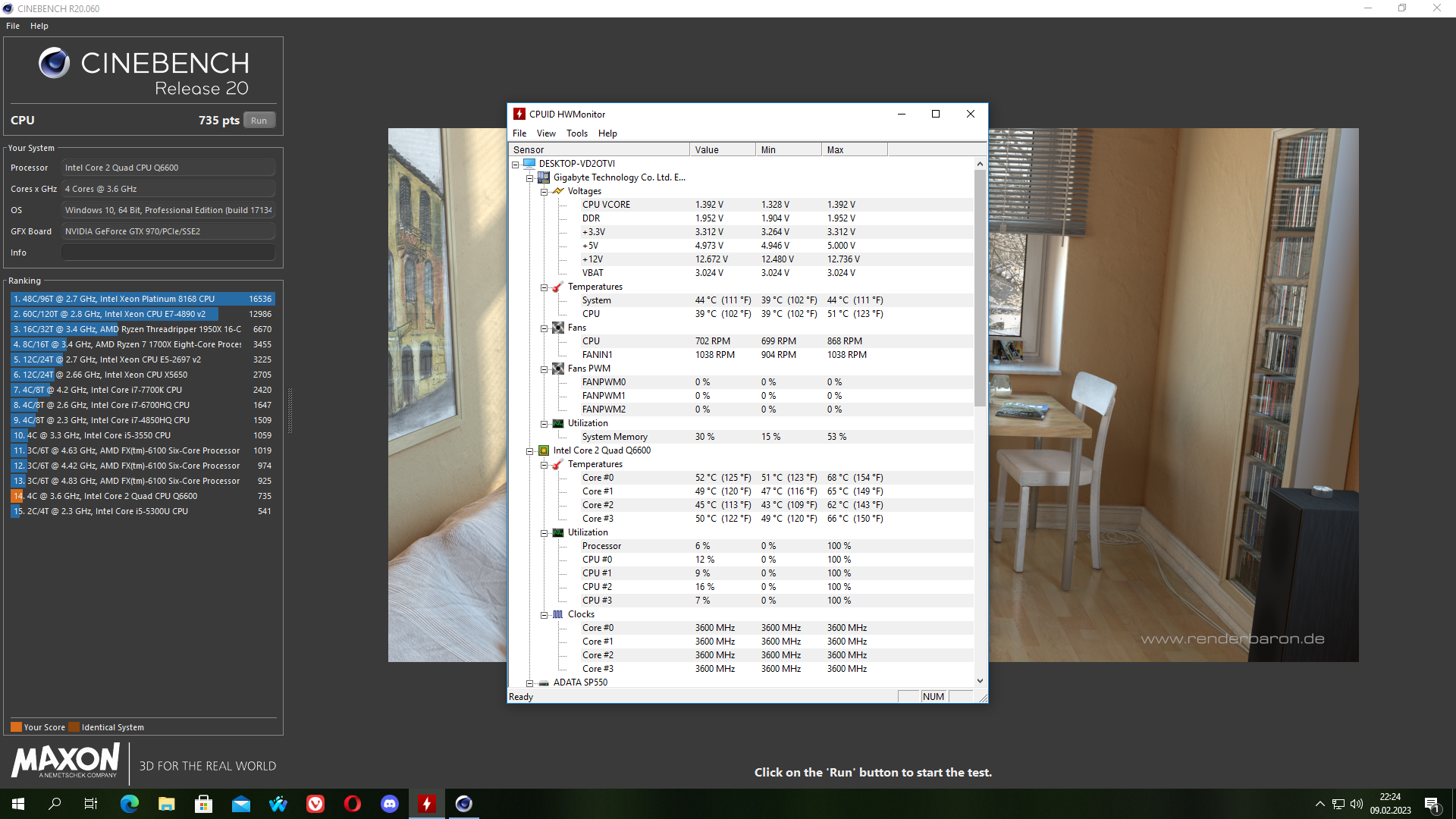Click the Max column header
Viewport: 1456px width, 819px height.
[x=853, y=150]
